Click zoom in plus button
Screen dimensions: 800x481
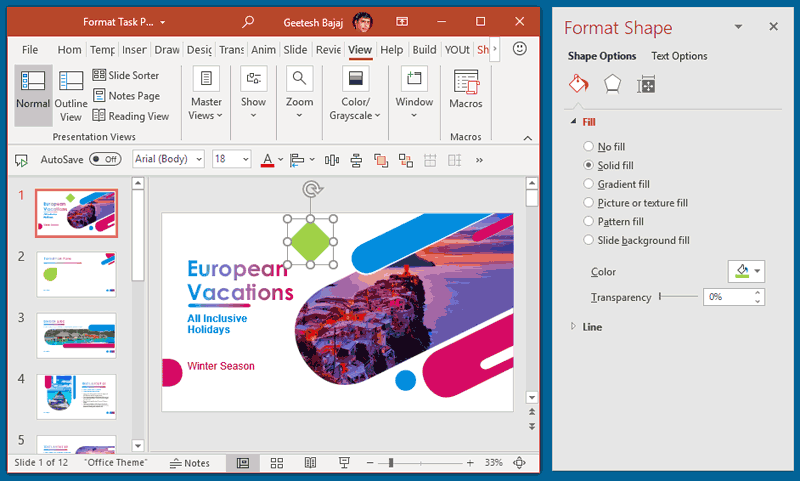coord(470,463)
